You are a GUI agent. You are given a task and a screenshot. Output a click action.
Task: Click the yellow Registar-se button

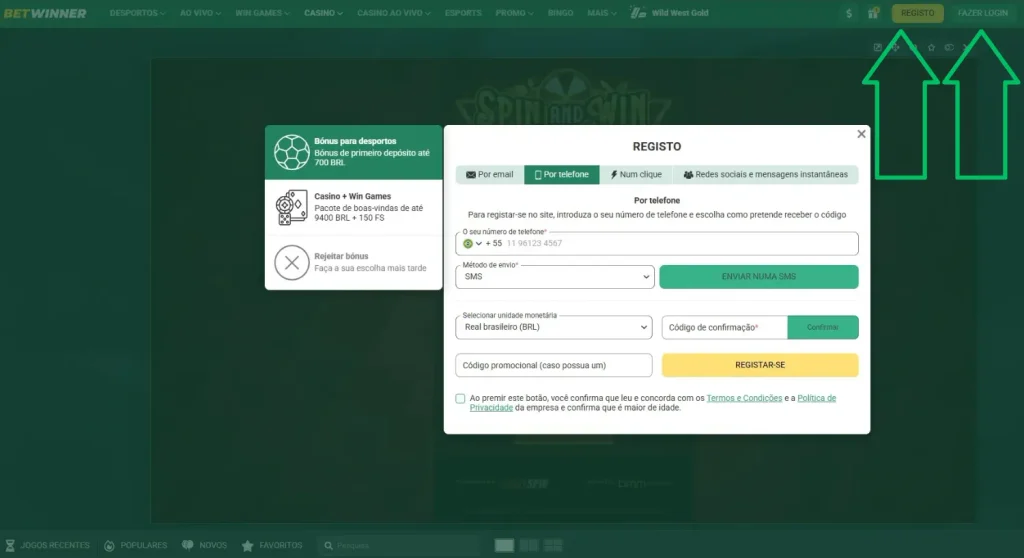(760, 365)
